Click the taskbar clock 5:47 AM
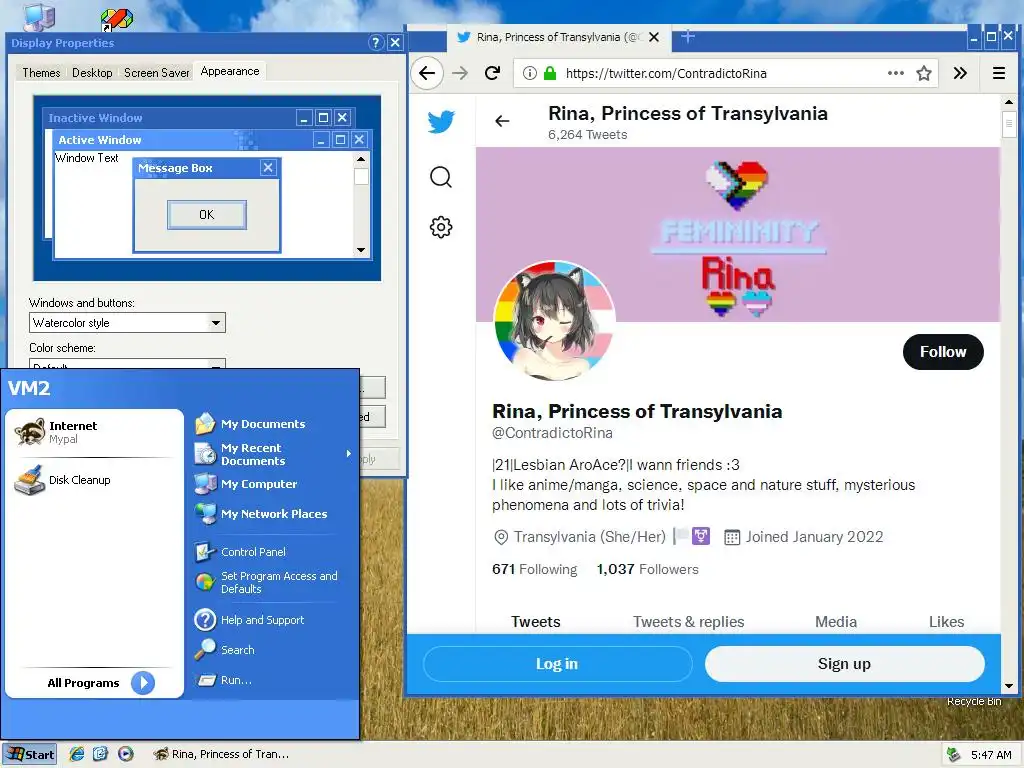 (x=991, y=755)
